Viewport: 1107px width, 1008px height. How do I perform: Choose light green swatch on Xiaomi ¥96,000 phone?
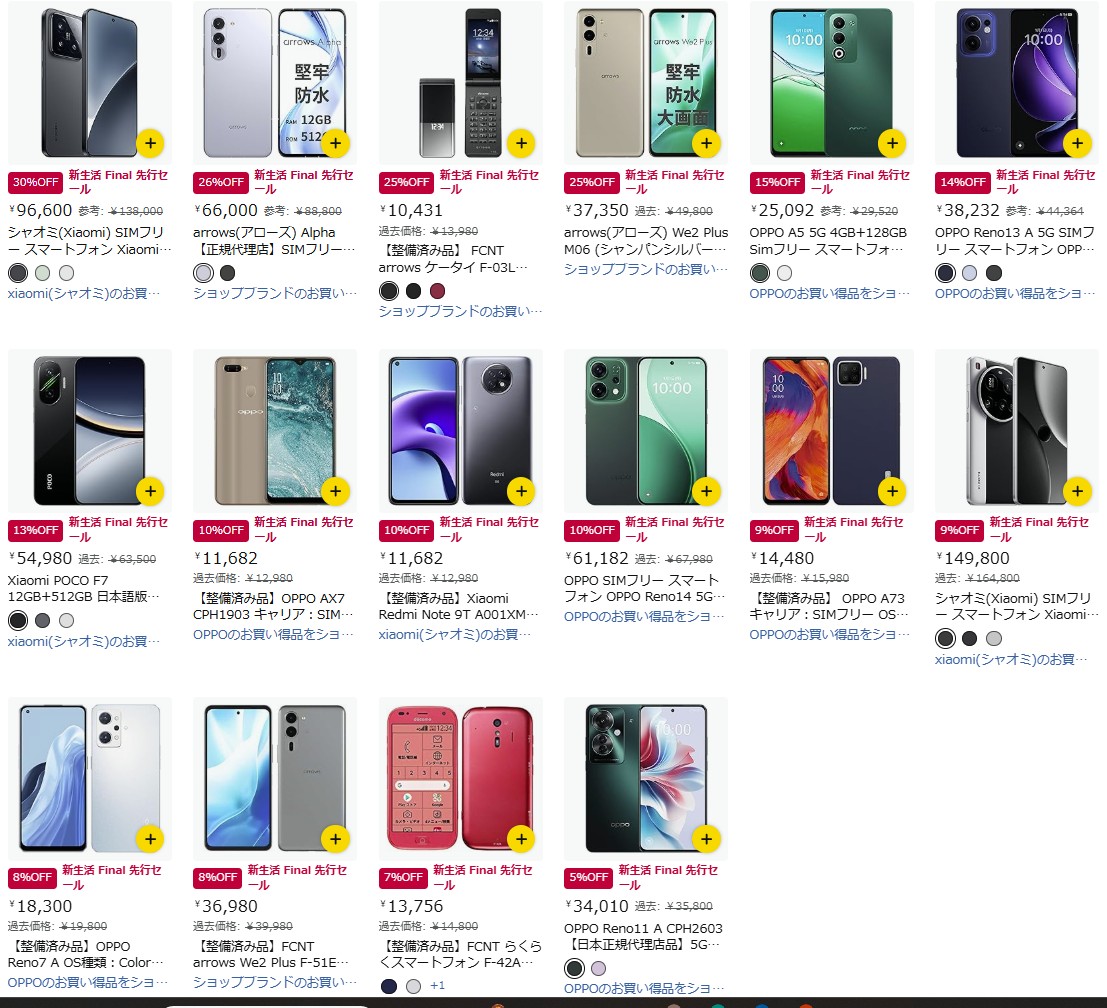[42, 272]
